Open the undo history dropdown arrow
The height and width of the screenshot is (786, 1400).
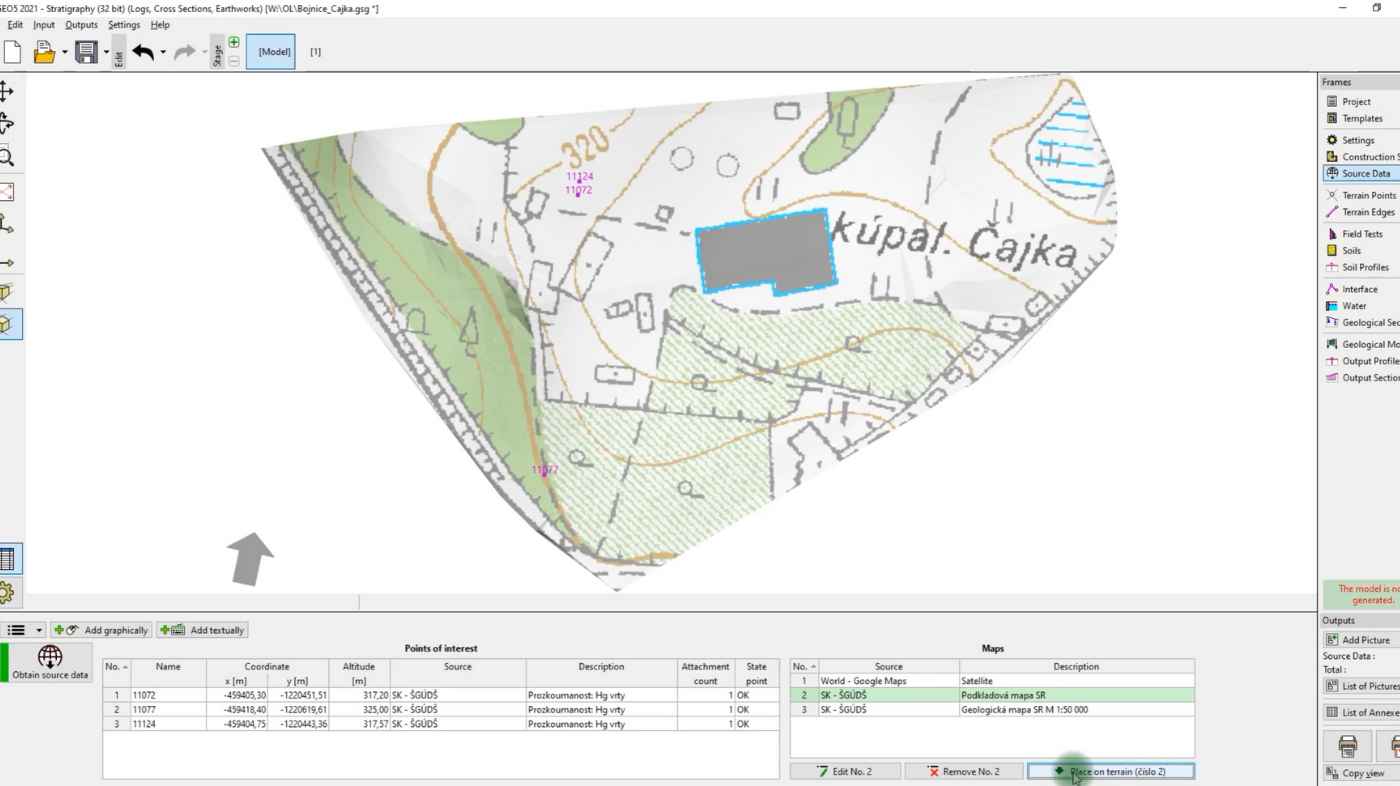(x=163, y=52)
